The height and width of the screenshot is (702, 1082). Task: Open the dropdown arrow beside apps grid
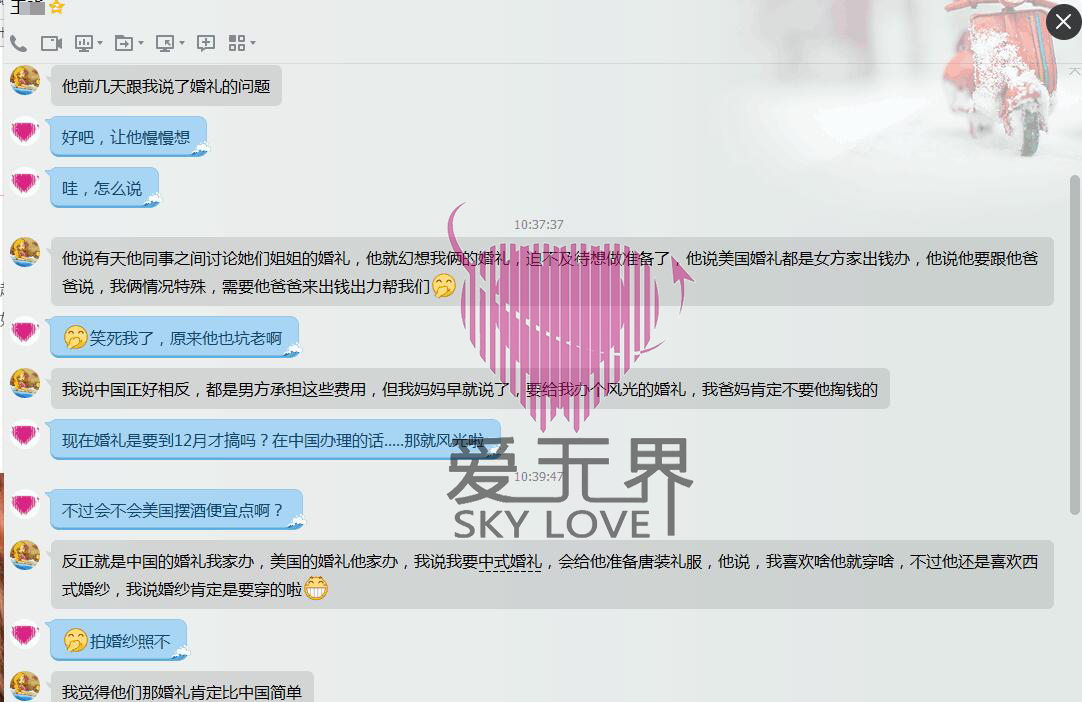[x=253, y=44]
